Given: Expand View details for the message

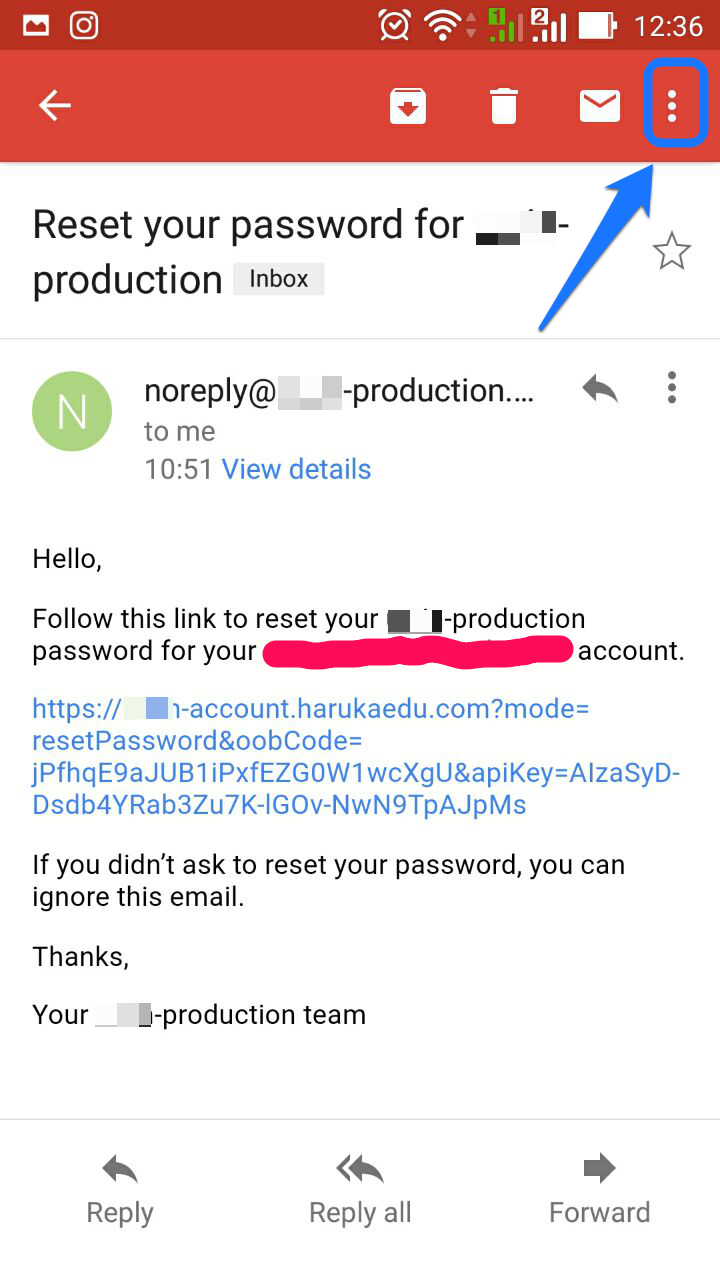Looking at the screenshot, I should pos(296,469).
